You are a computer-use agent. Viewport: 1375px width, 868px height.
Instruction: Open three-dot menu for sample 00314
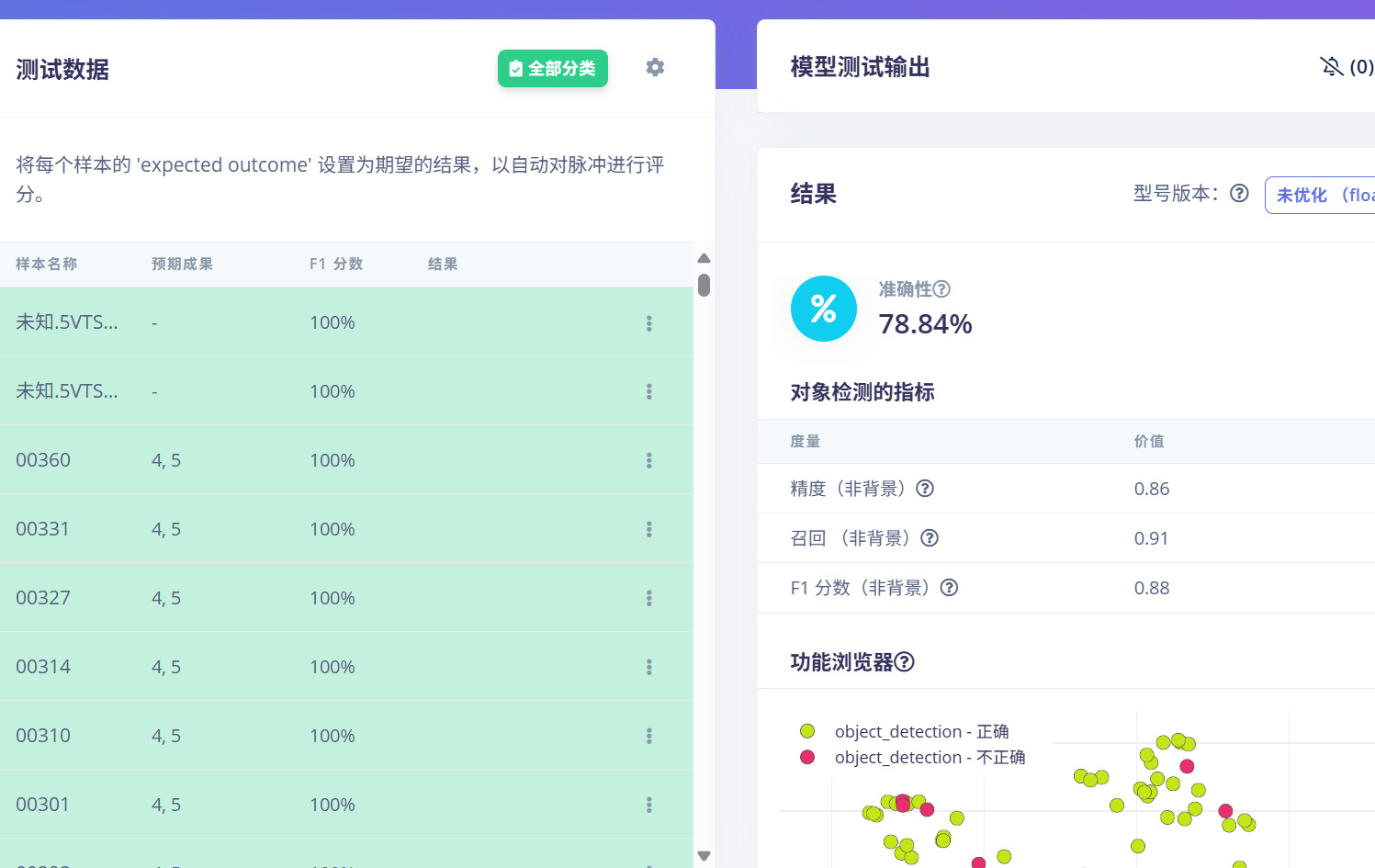pos(649,668)
